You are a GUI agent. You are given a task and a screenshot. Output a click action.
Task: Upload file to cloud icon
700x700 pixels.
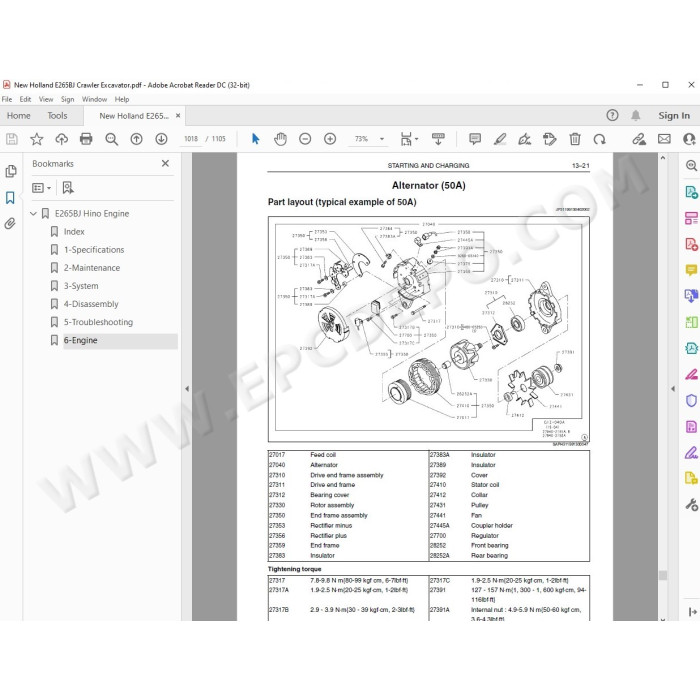click(x=62, y=139)
